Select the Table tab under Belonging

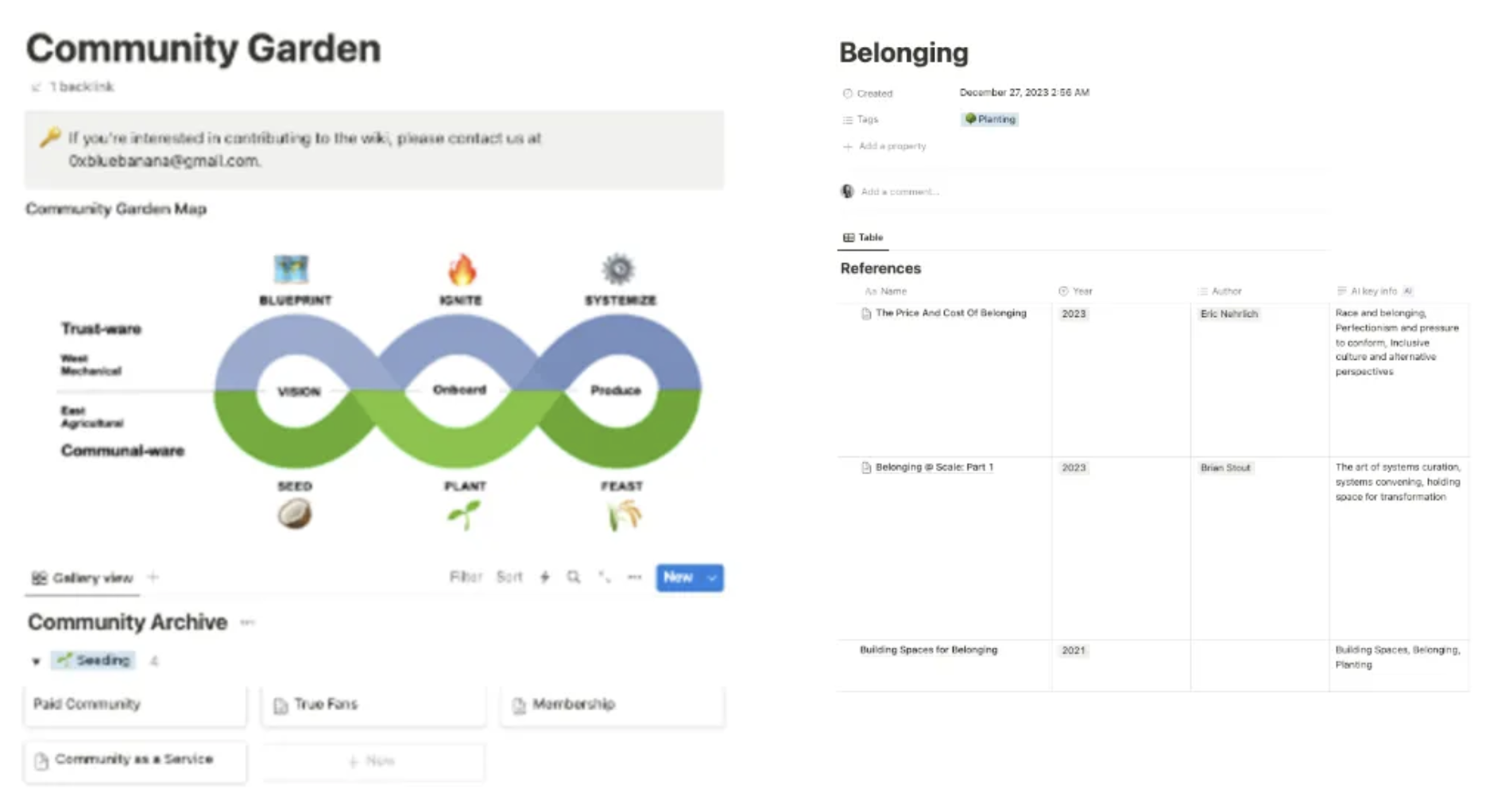[x=863, y=238]
